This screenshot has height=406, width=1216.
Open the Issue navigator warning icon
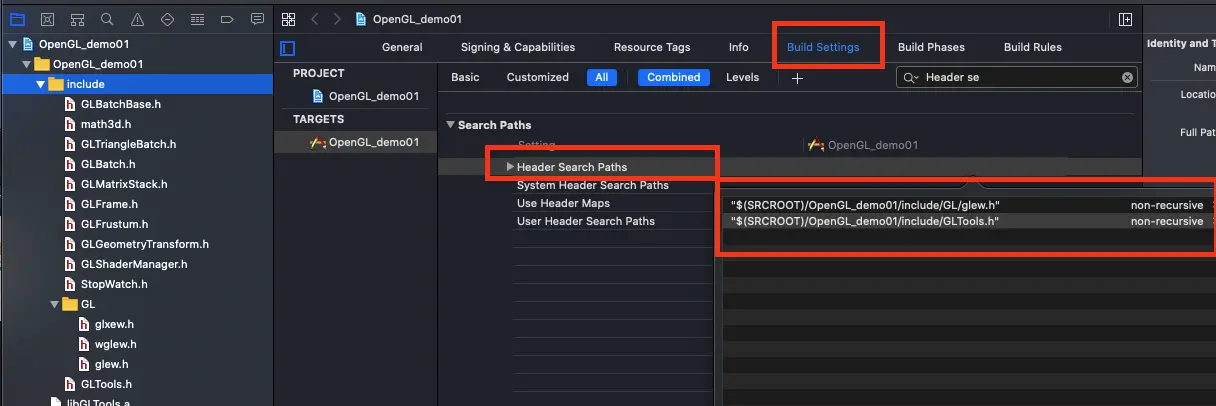tap(137, 19)
